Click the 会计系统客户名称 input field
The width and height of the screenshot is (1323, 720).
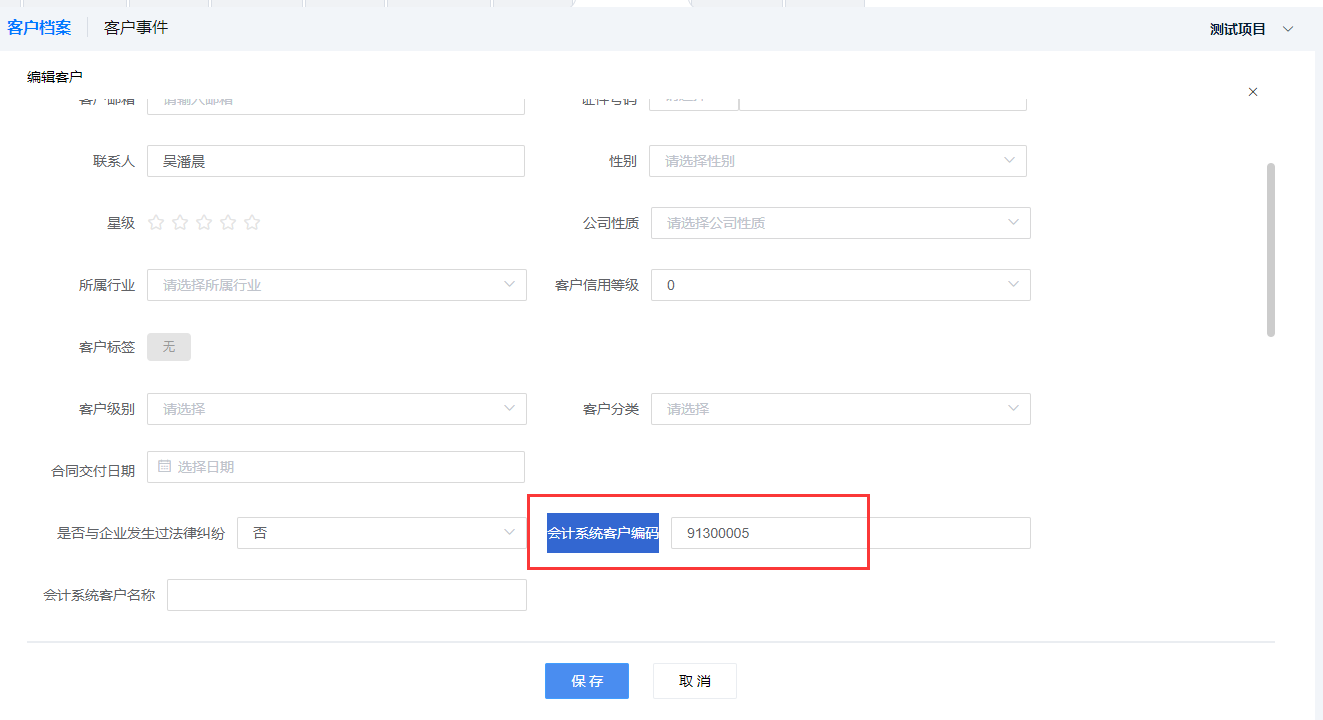[346, 595]
